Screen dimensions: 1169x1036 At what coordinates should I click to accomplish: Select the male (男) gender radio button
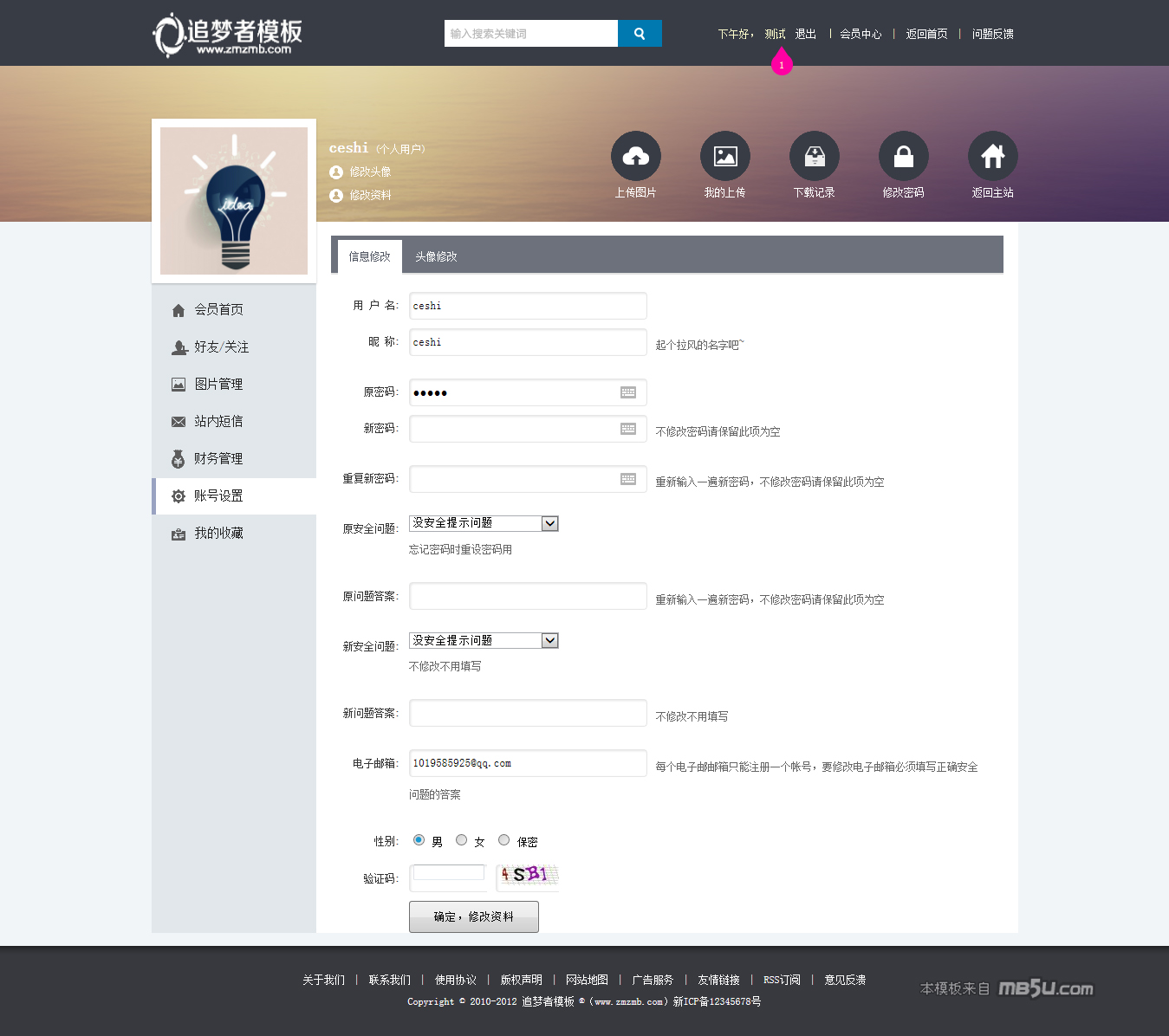pos(419,840)
